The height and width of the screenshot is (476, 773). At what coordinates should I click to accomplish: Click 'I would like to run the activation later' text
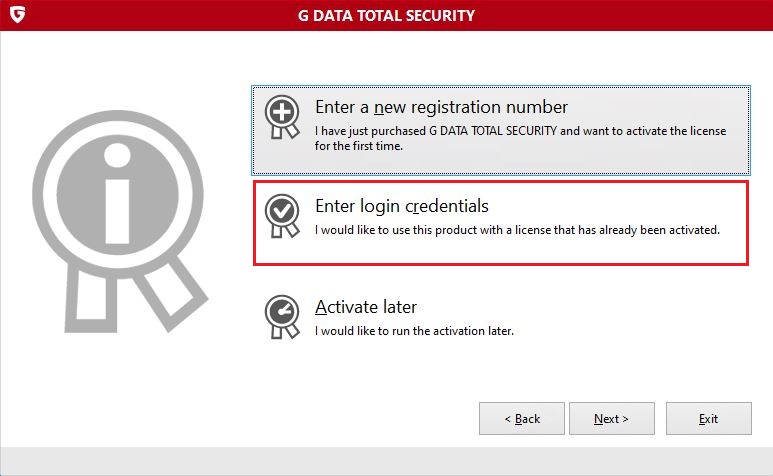click(414, 331)
